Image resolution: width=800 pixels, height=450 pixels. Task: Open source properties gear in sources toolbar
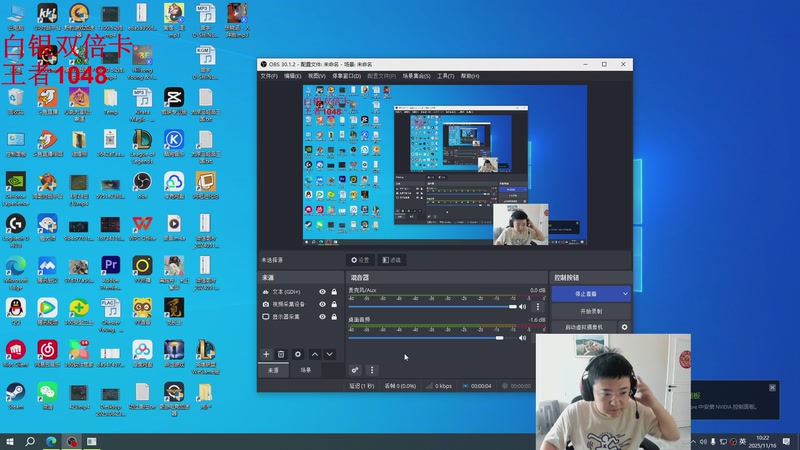click(x=298, y=354)
